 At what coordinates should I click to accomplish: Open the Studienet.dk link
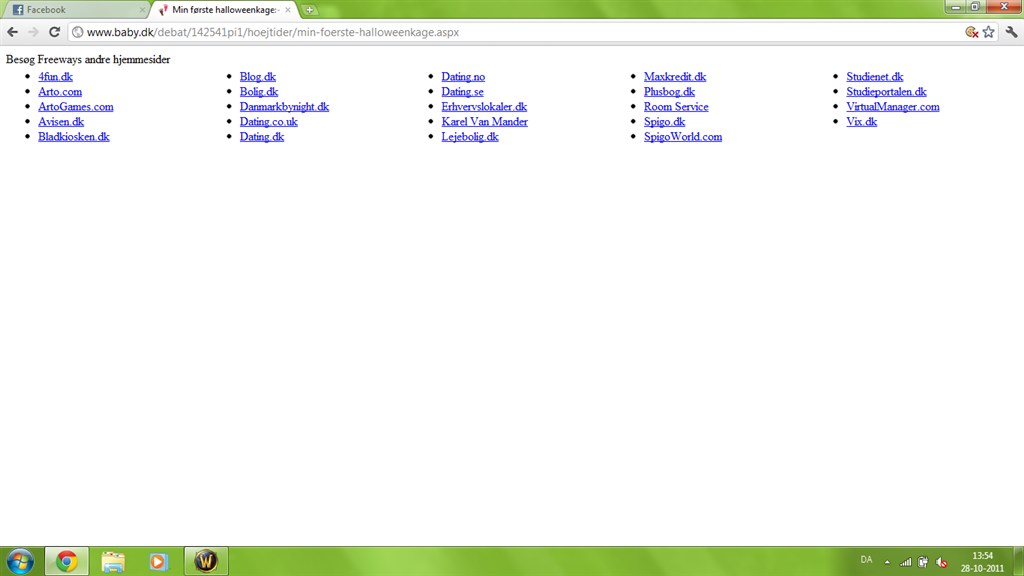(x=875, y=76)
